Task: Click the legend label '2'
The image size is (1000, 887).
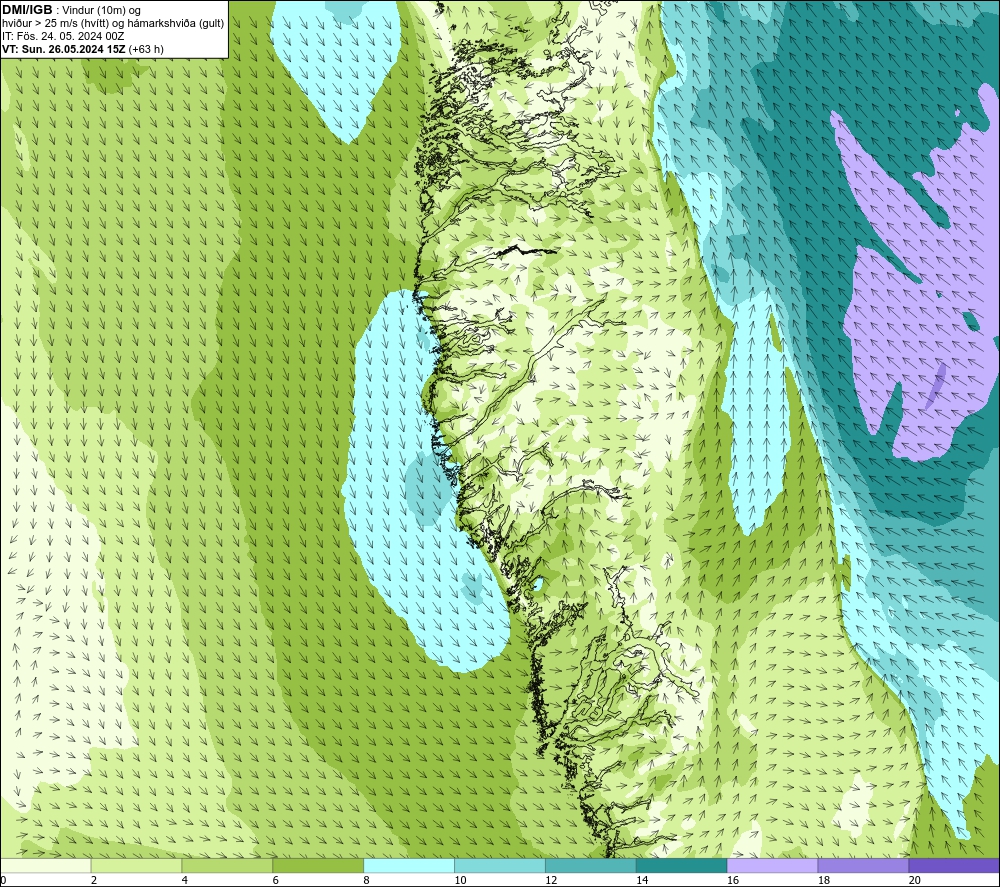Action: pyautogui.click(x=94, y=880)
